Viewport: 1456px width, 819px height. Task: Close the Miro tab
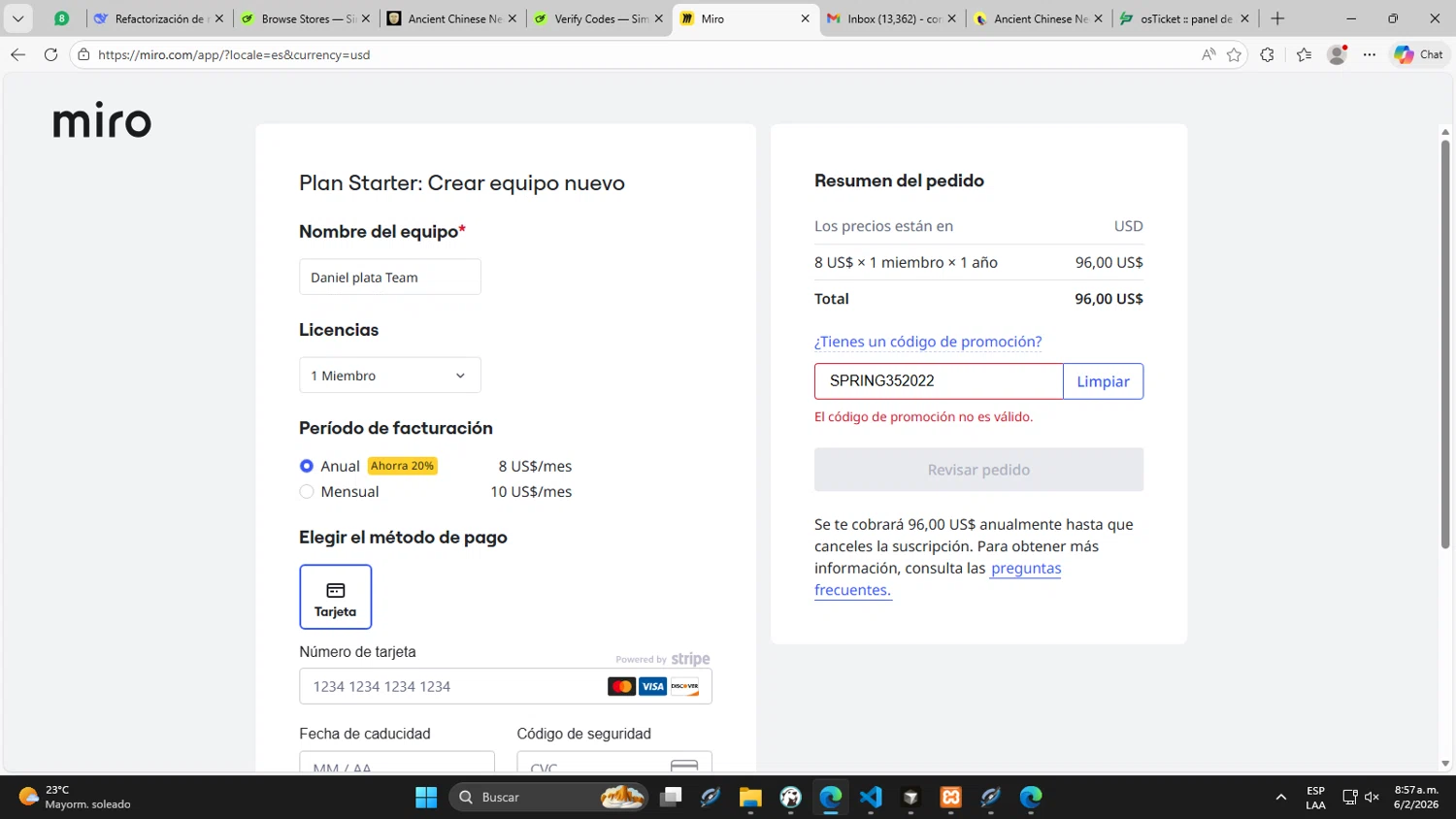805,18
